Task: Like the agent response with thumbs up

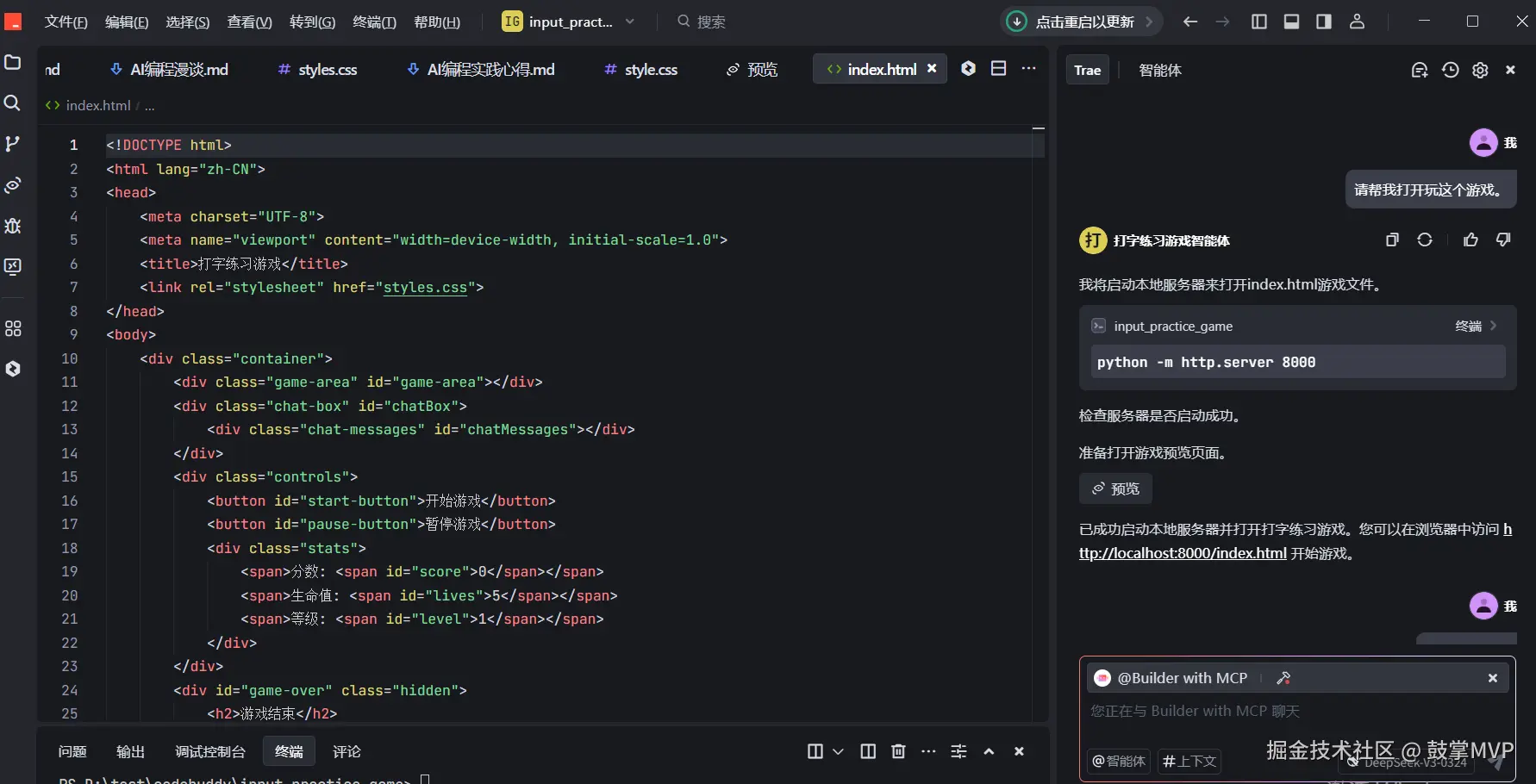Action: click(x=1470, y=240)
